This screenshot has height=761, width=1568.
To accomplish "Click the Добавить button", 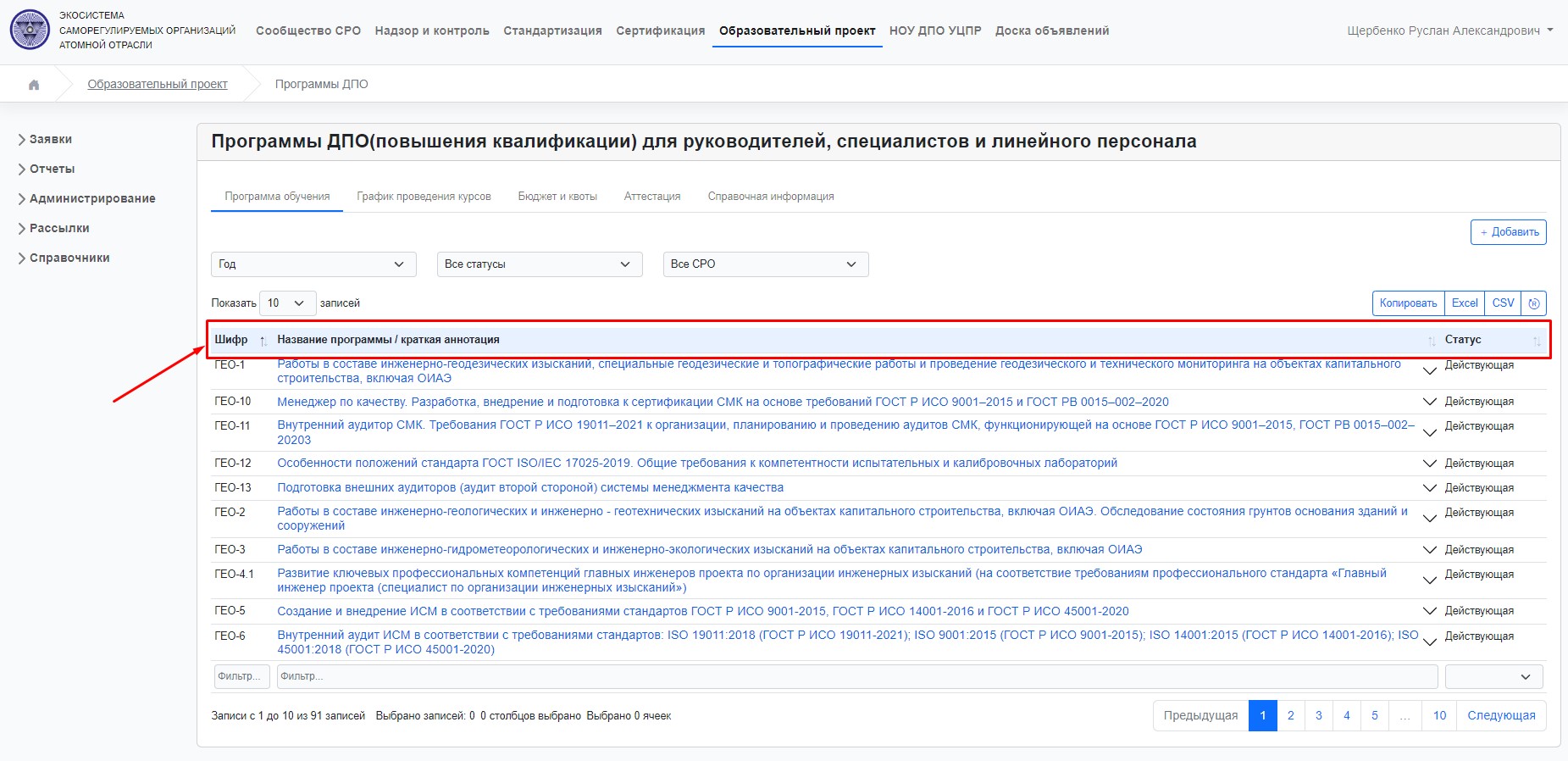I will [x=1509, y=232].
